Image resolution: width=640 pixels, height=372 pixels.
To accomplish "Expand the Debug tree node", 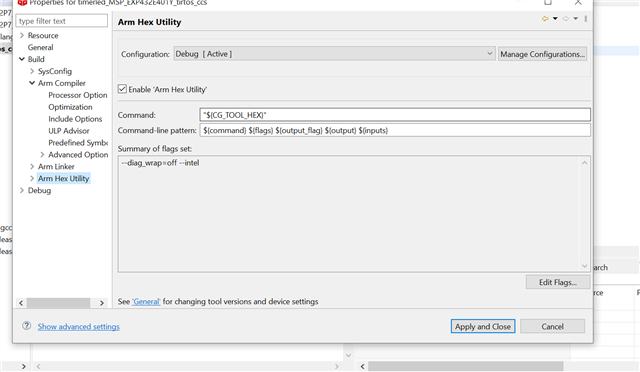I will (22, 190).
